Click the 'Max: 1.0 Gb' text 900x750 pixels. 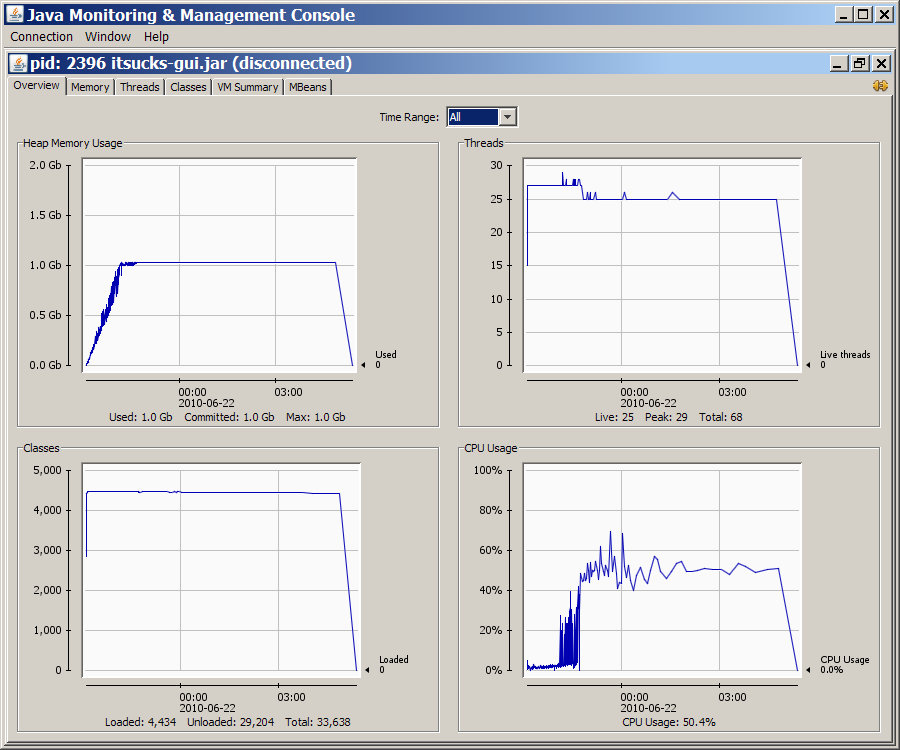pos(316,417)
